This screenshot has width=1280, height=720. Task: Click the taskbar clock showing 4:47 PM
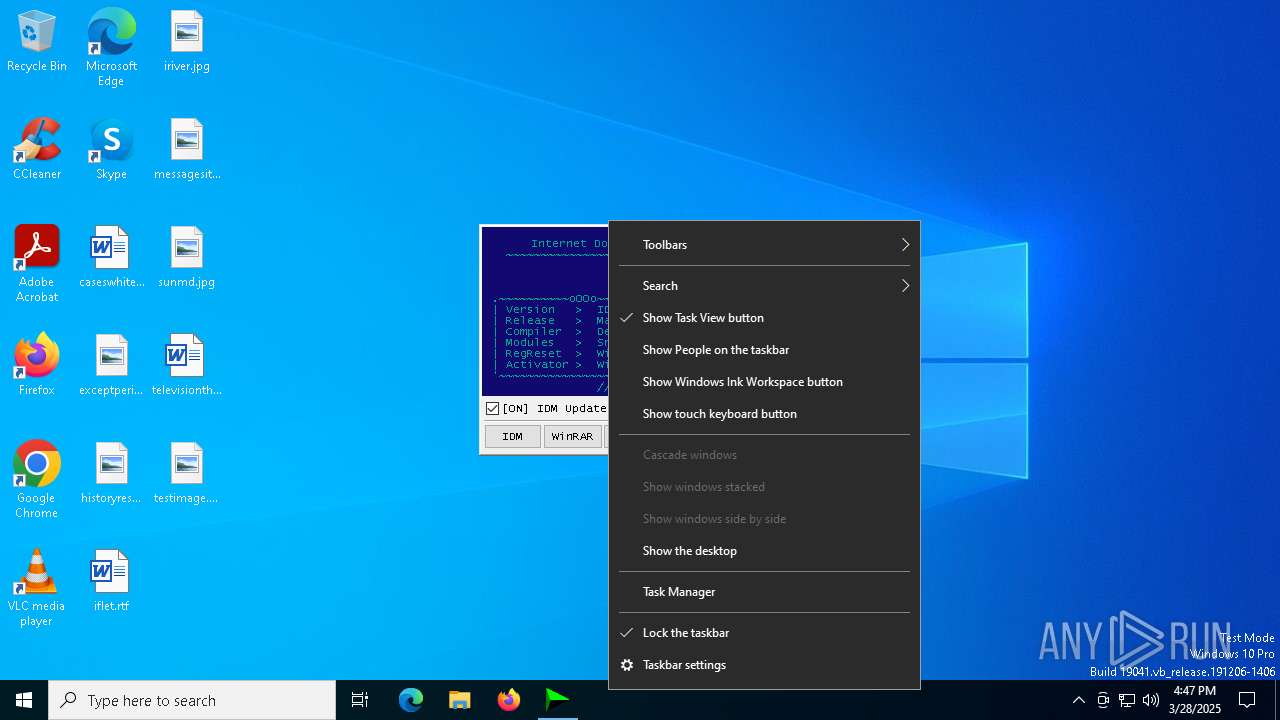[1195, 700]
